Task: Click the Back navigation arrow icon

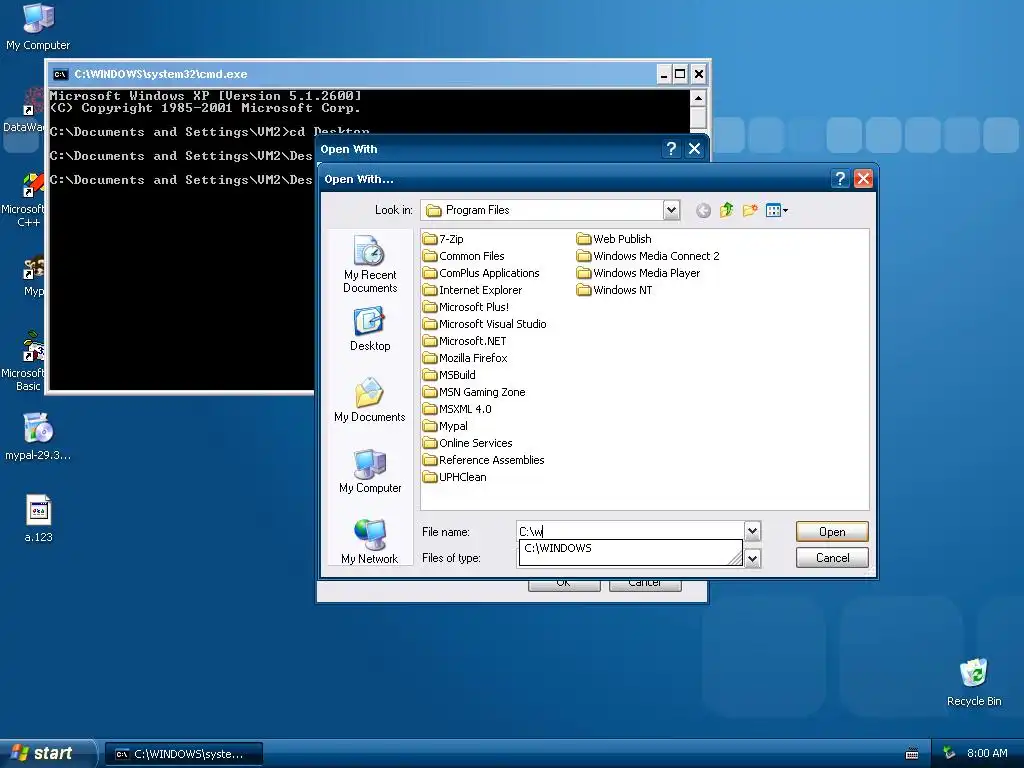Action: [703, 210]
